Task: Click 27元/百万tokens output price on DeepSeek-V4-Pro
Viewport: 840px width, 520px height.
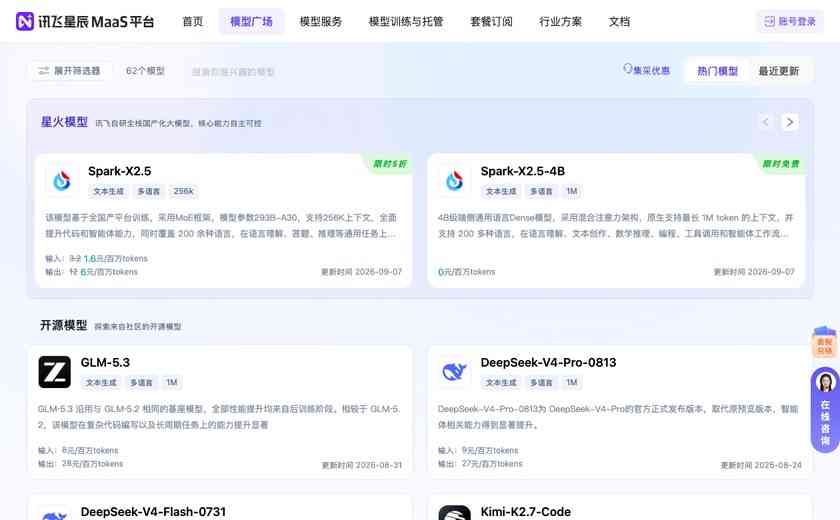Action: [492, 464]
